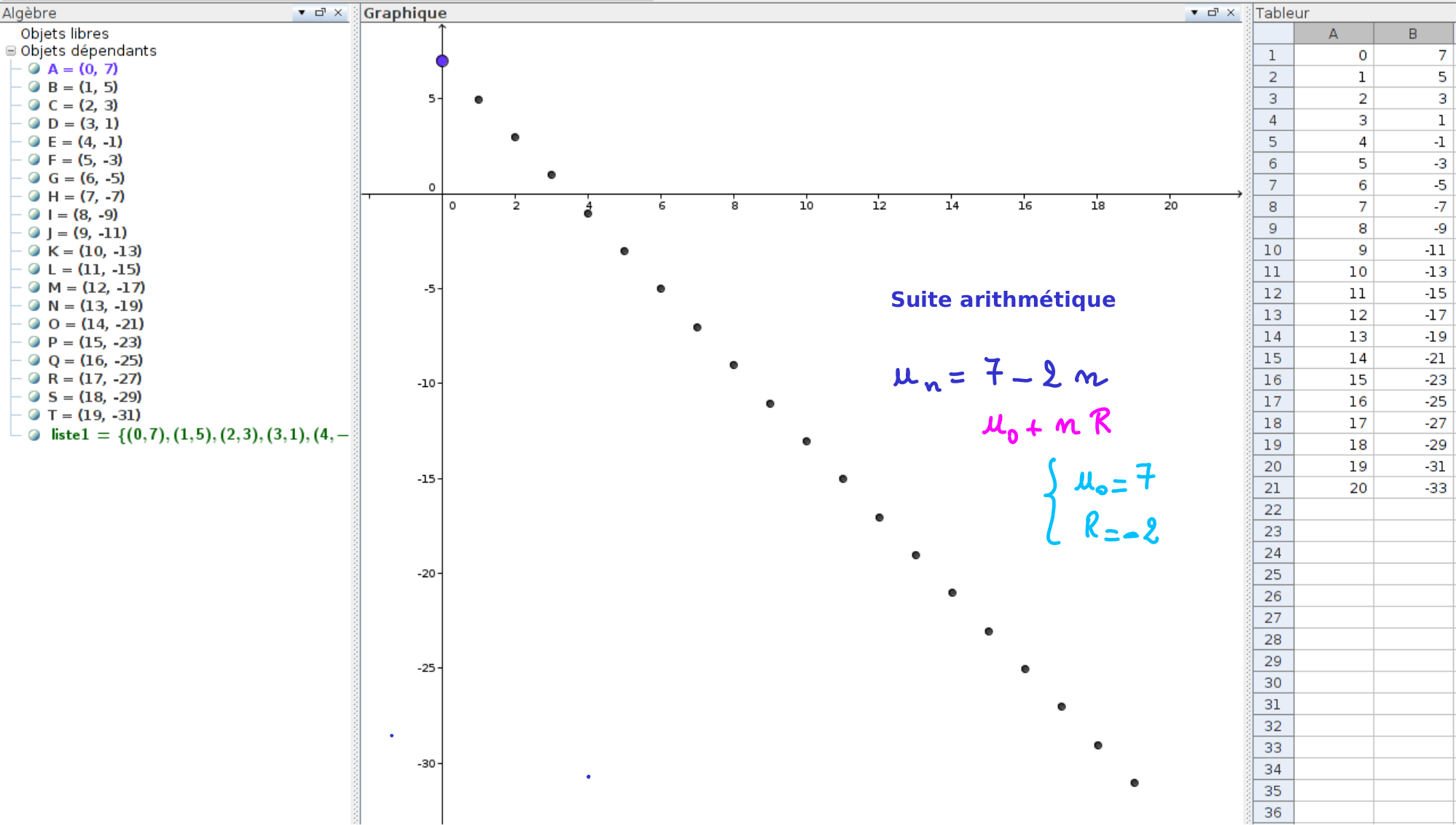Toggle visibility of point T = (19, -31)
This screenshot has height=825, width=1456.
pyautogui.click(x=34, y=415)
